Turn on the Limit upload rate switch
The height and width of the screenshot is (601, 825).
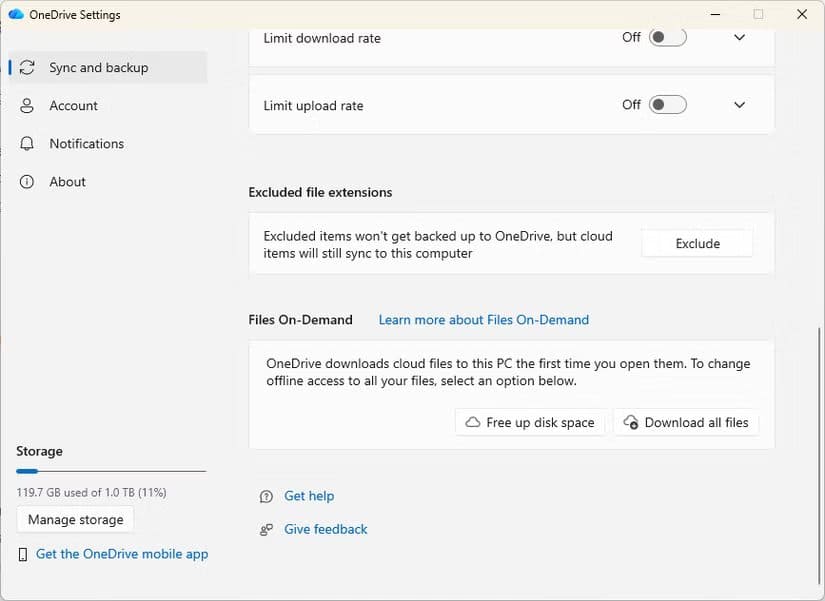(x=667, y=105)
